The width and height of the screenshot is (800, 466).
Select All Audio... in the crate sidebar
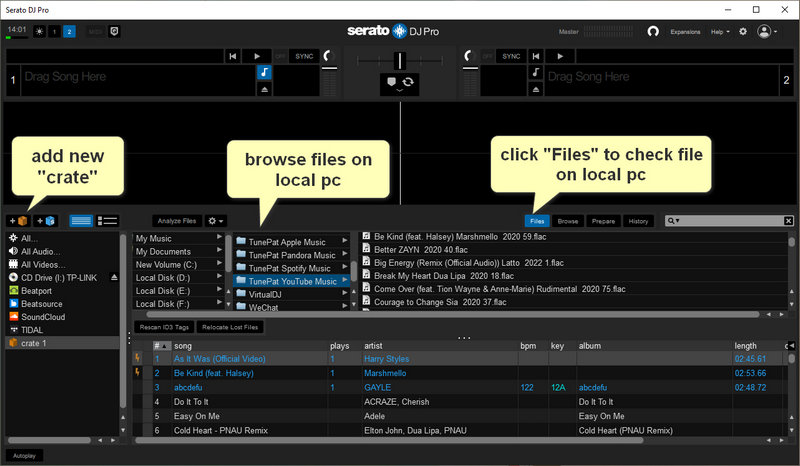(x=63, y=252)
